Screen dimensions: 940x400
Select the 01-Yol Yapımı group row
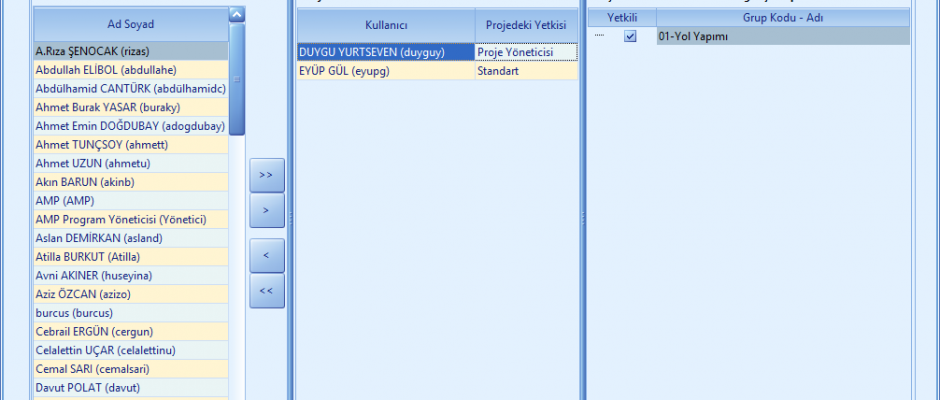click(783, 36)
